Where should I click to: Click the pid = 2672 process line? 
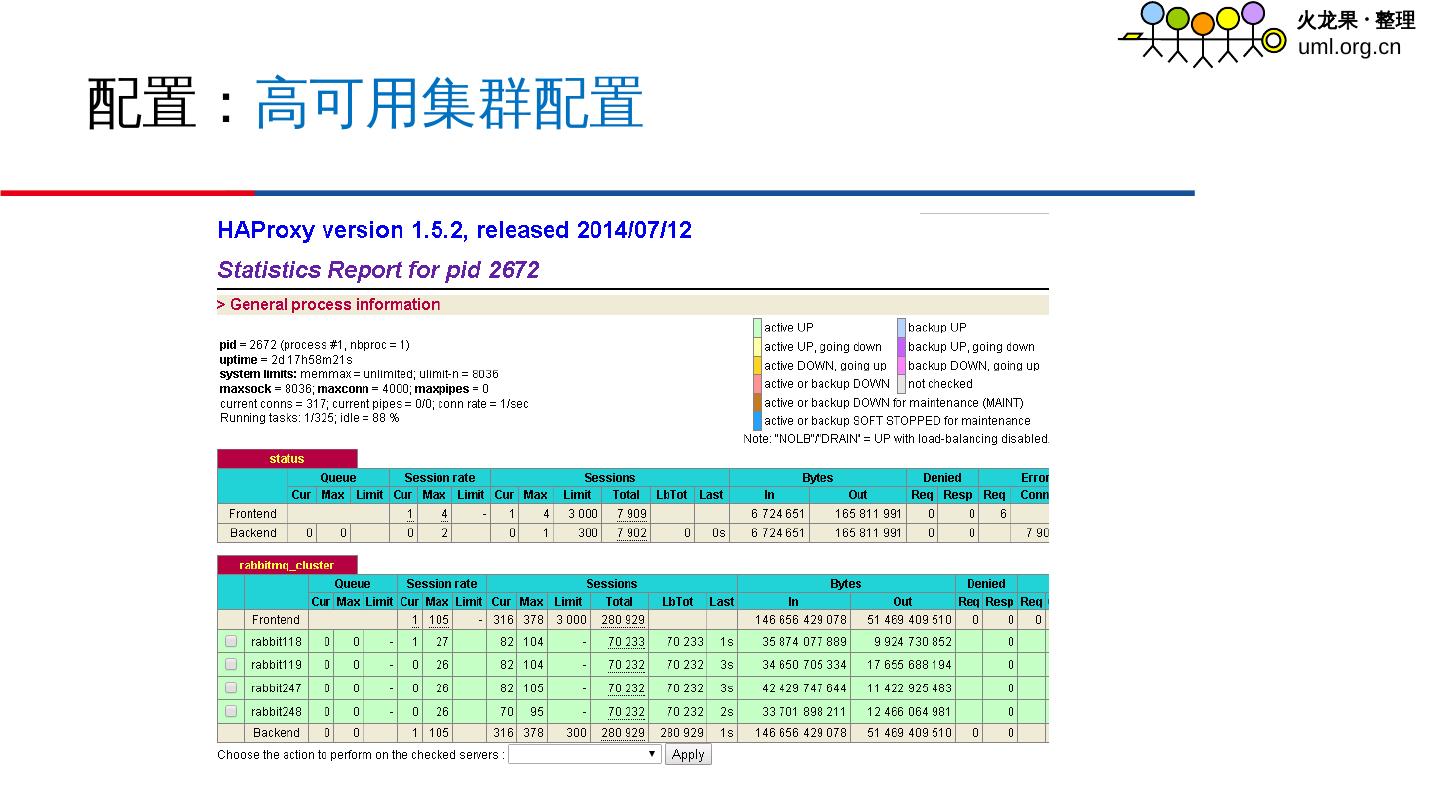314,345
